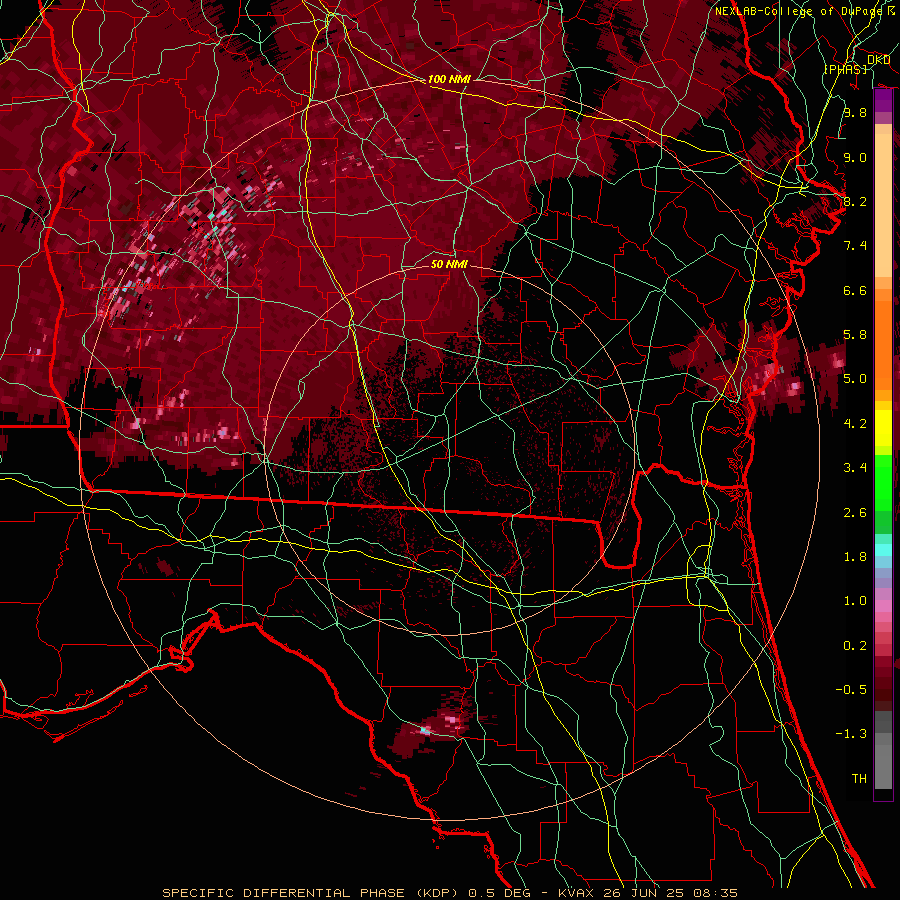The height and width of the screenshot is (900, 900).
Task: Click the 50 NMI range ring label
Action: tap(449, 264)
